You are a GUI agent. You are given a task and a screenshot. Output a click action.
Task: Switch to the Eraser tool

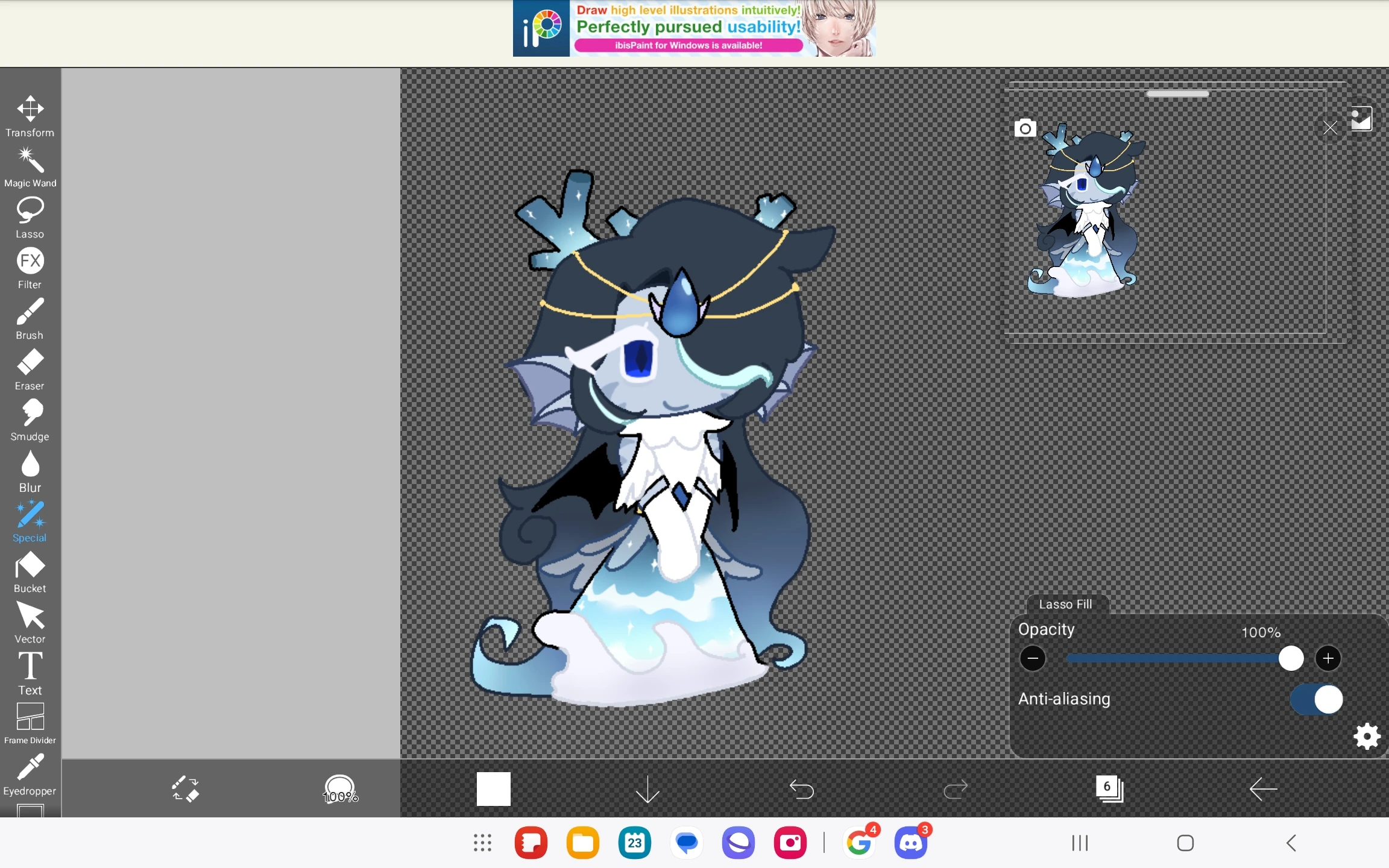click(29, 369)
